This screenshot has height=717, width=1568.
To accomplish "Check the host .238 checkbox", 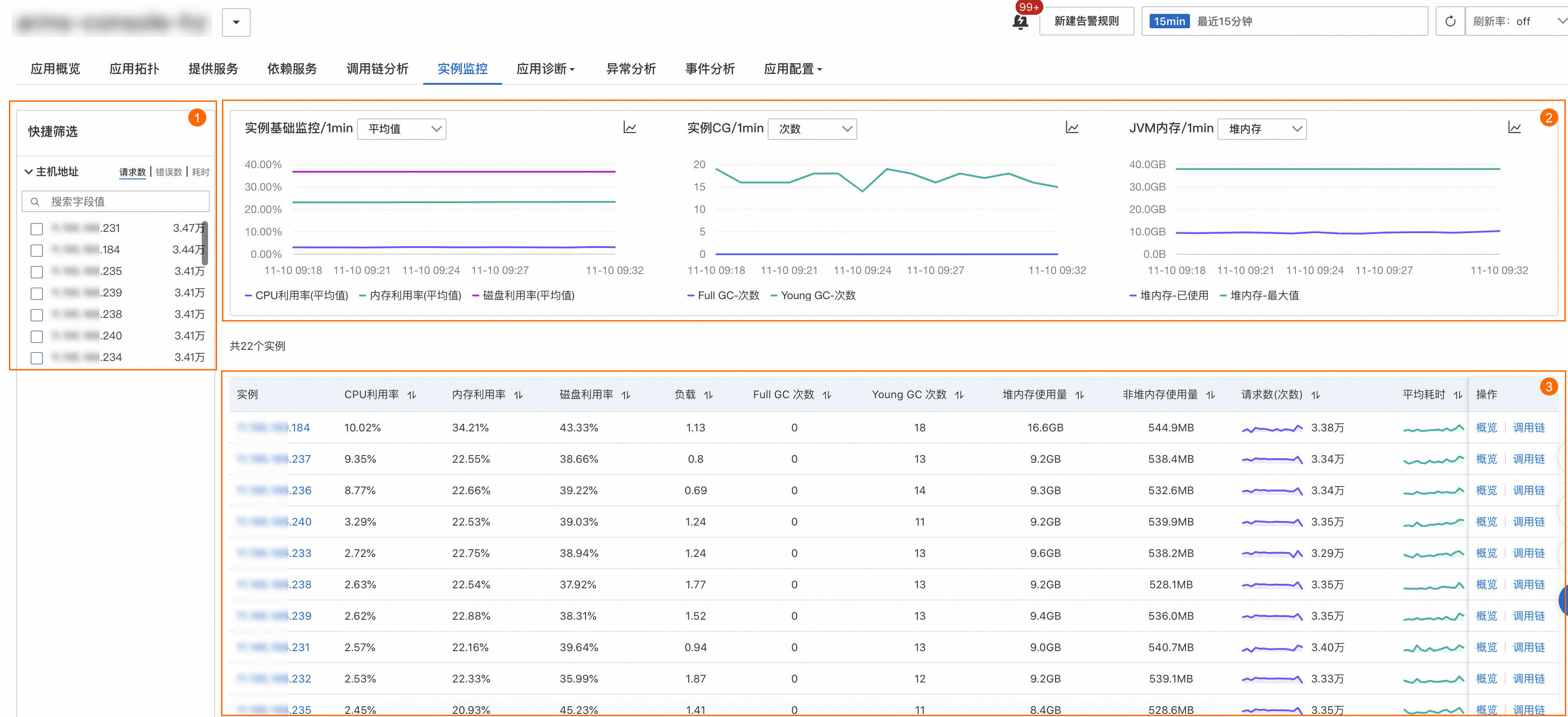I will [36, 315].
